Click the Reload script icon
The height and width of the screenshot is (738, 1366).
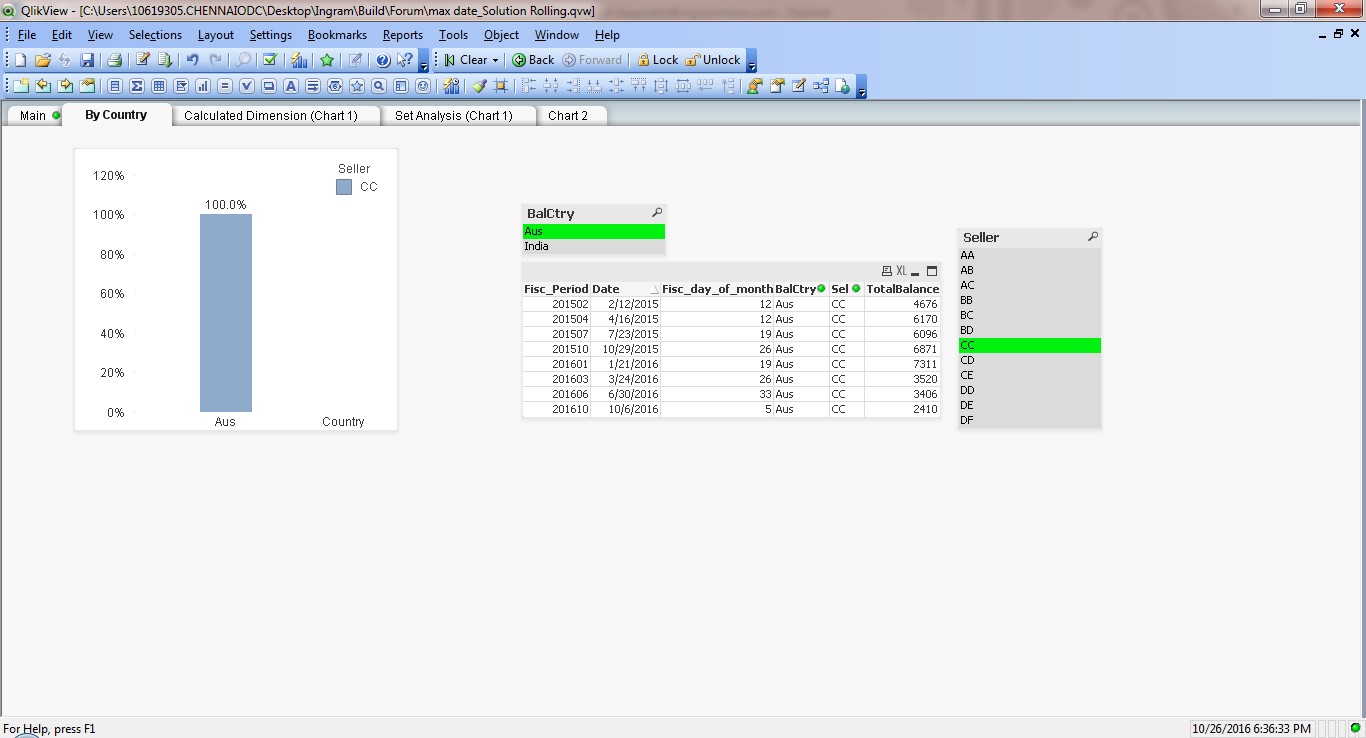pos(165,60)
